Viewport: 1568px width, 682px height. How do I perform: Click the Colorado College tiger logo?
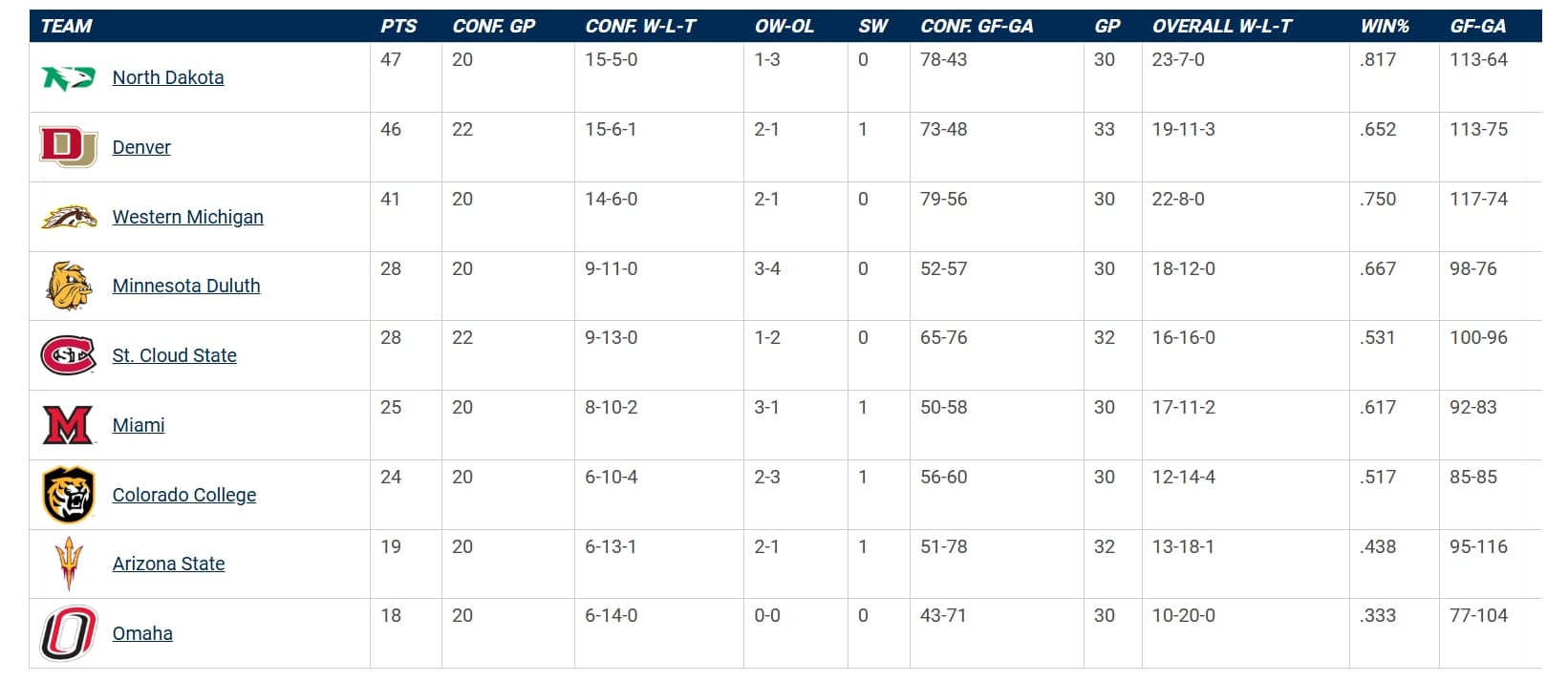tap(68, 495)
